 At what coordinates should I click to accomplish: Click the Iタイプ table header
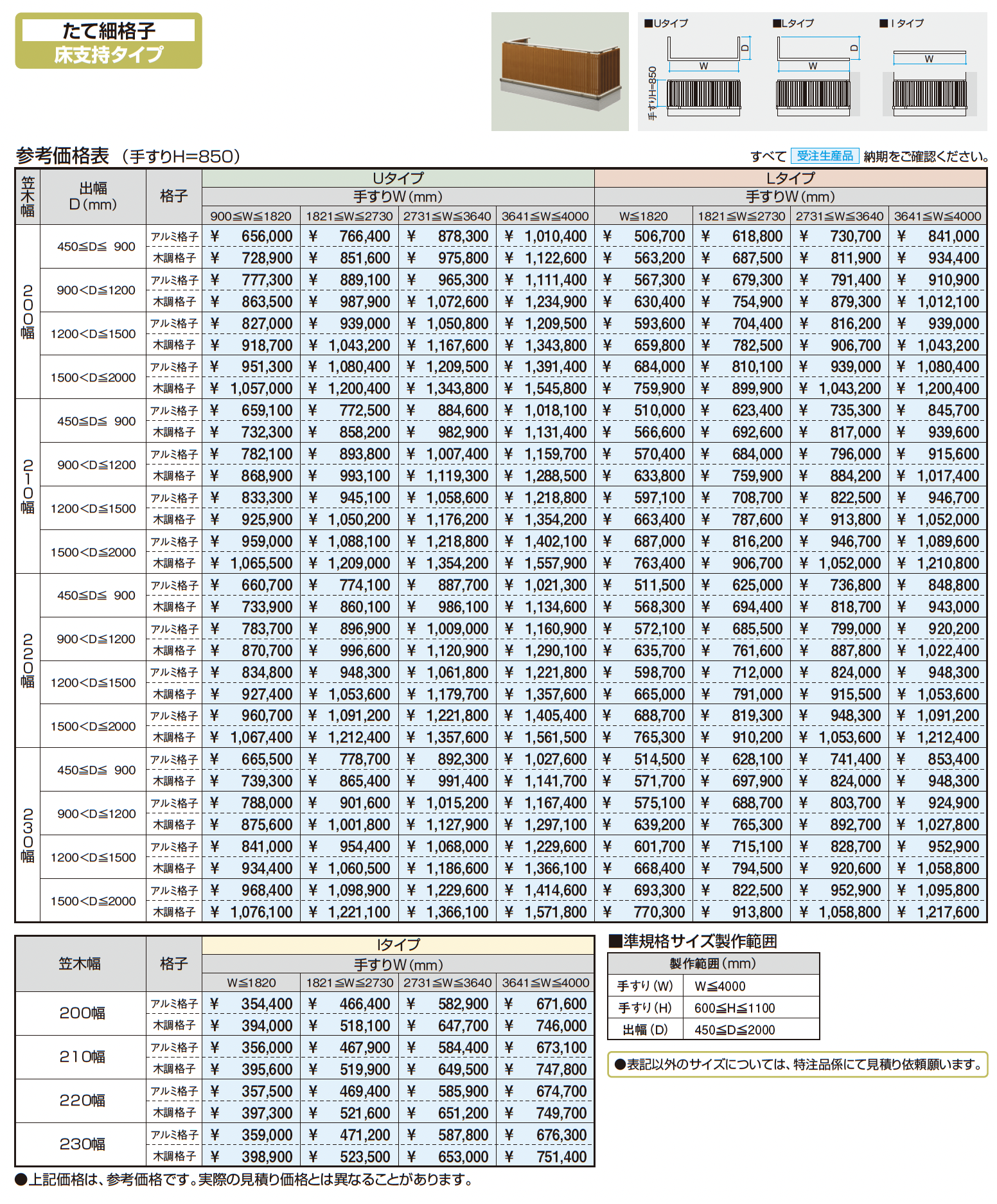[x=398, y=944]
